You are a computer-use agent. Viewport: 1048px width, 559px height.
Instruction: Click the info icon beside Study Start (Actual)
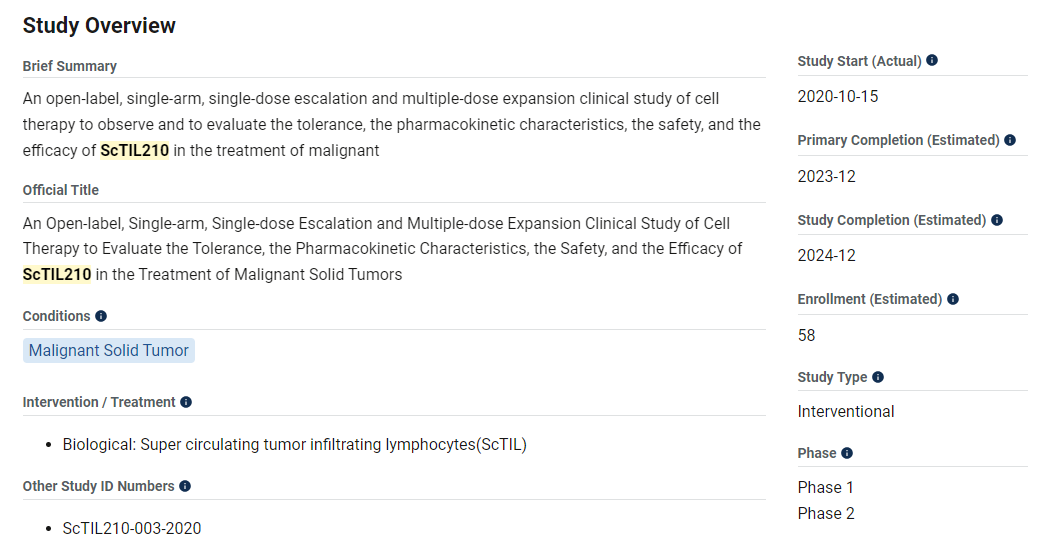(932, 61)
